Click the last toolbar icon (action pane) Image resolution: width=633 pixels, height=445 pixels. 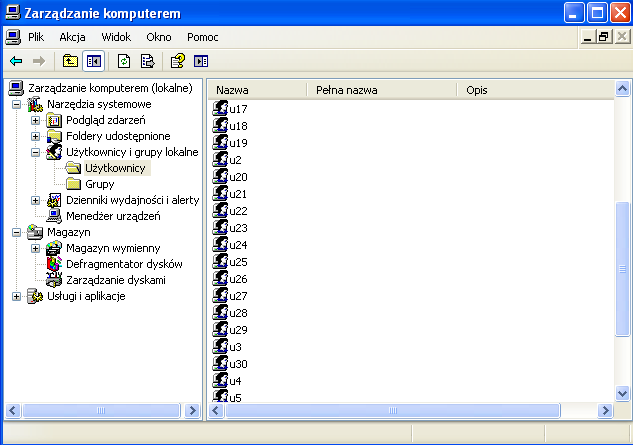point(201,61)
